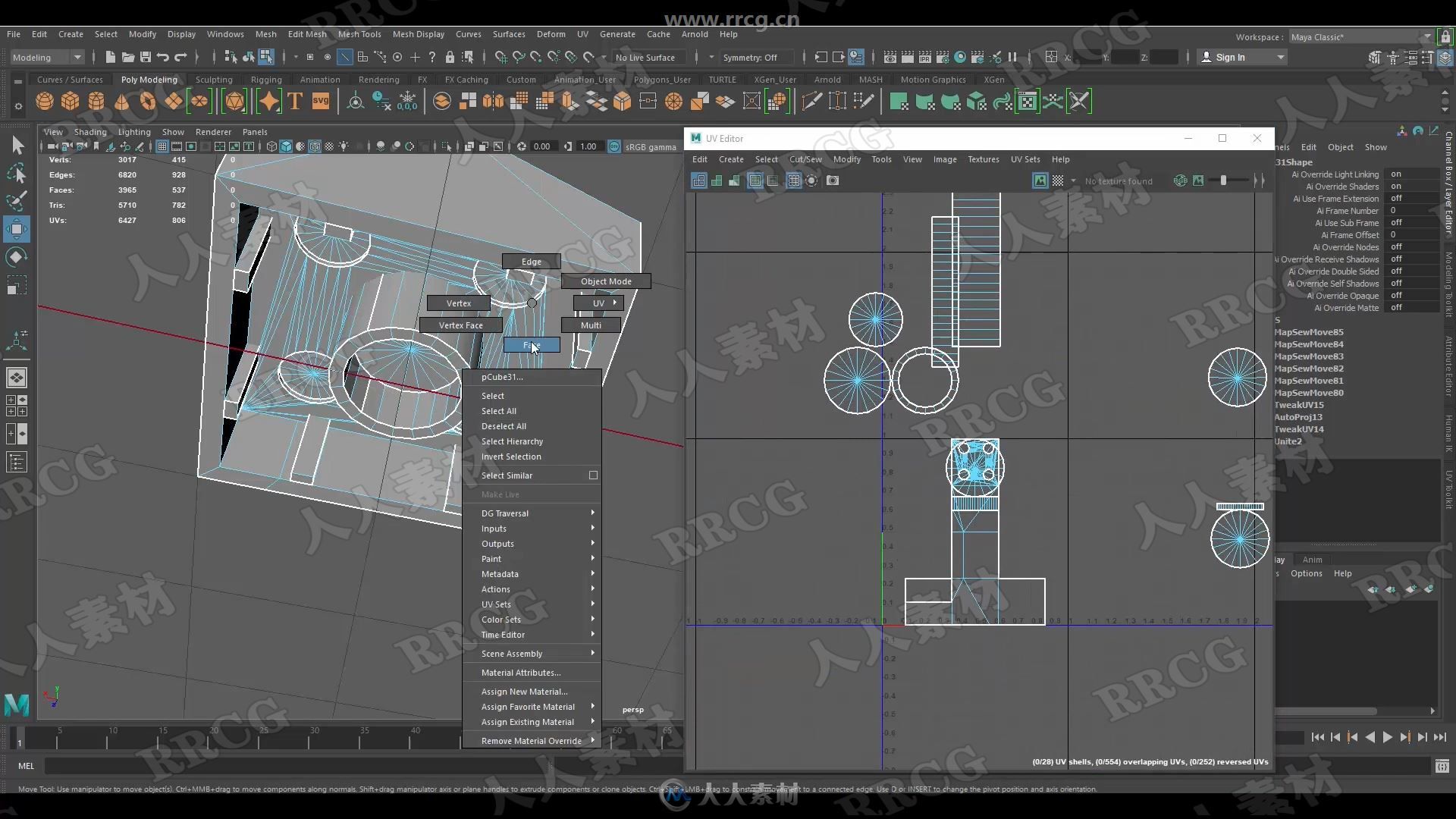Switch to the Sculpting shelf tab
The width and height of the screenshot is (1456, 819).
[x=214, y=80]
